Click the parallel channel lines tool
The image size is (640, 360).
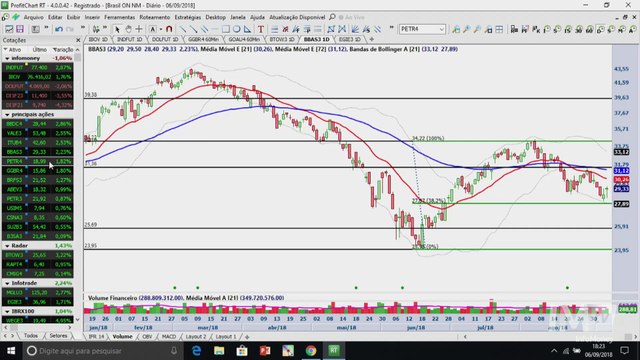[204, 29]
